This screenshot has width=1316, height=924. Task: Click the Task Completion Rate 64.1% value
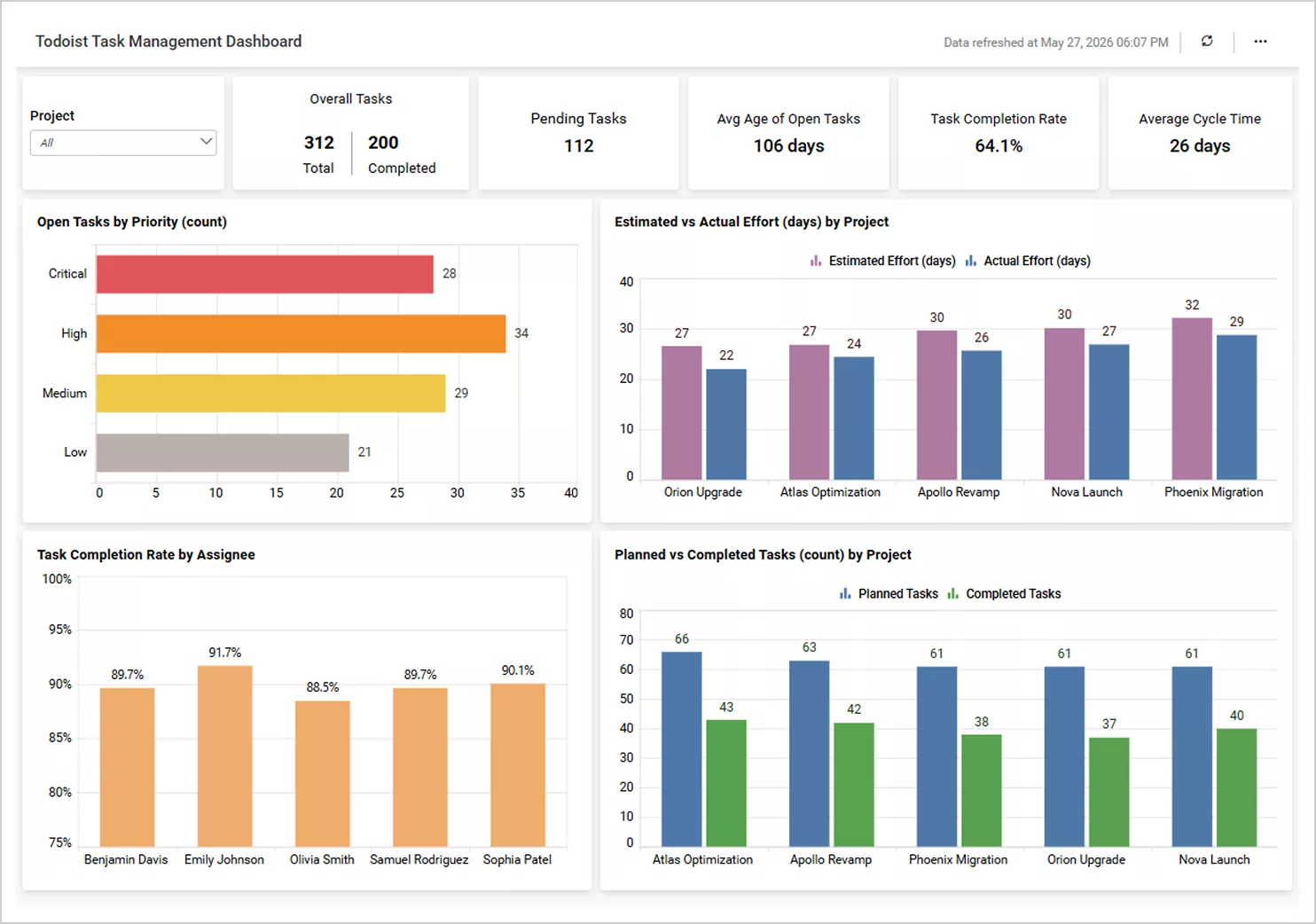[999, 145]
